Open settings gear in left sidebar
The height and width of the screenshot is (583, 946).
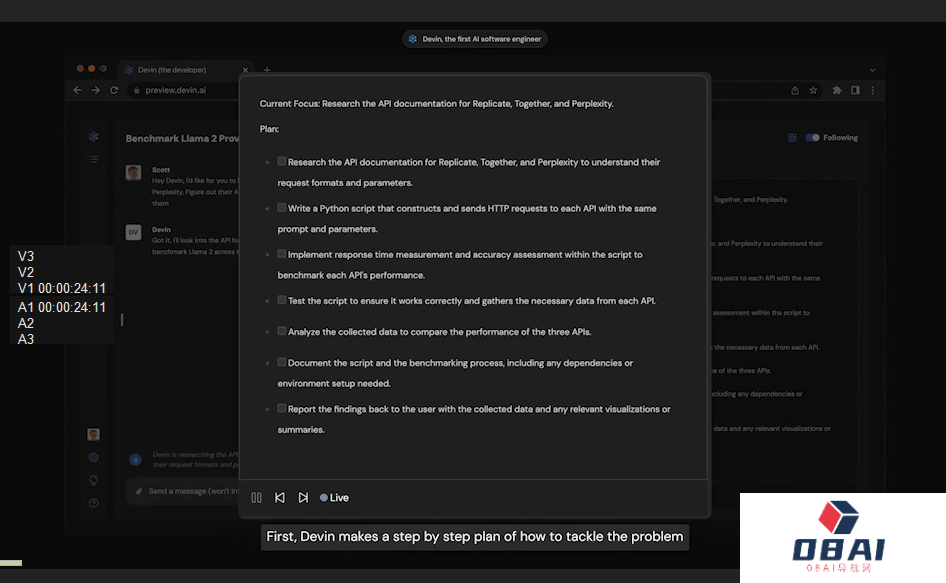(93, 457)
